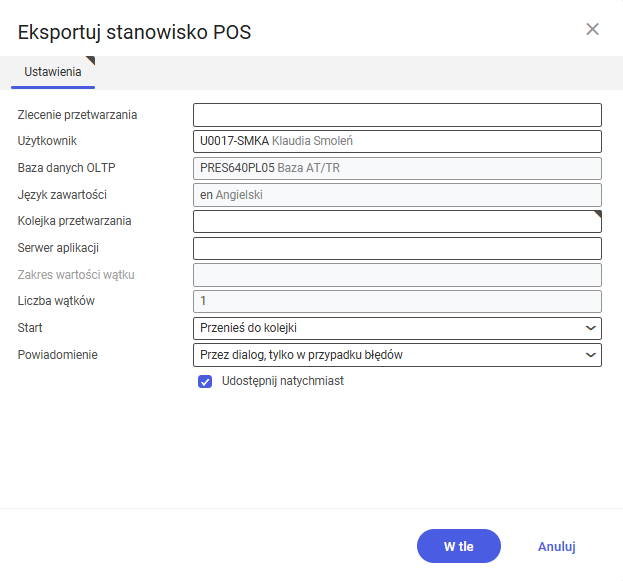Click the Zakres wartości wątku field
The height and width of the screenshot is (581, 623).
(x=397, y=275)
